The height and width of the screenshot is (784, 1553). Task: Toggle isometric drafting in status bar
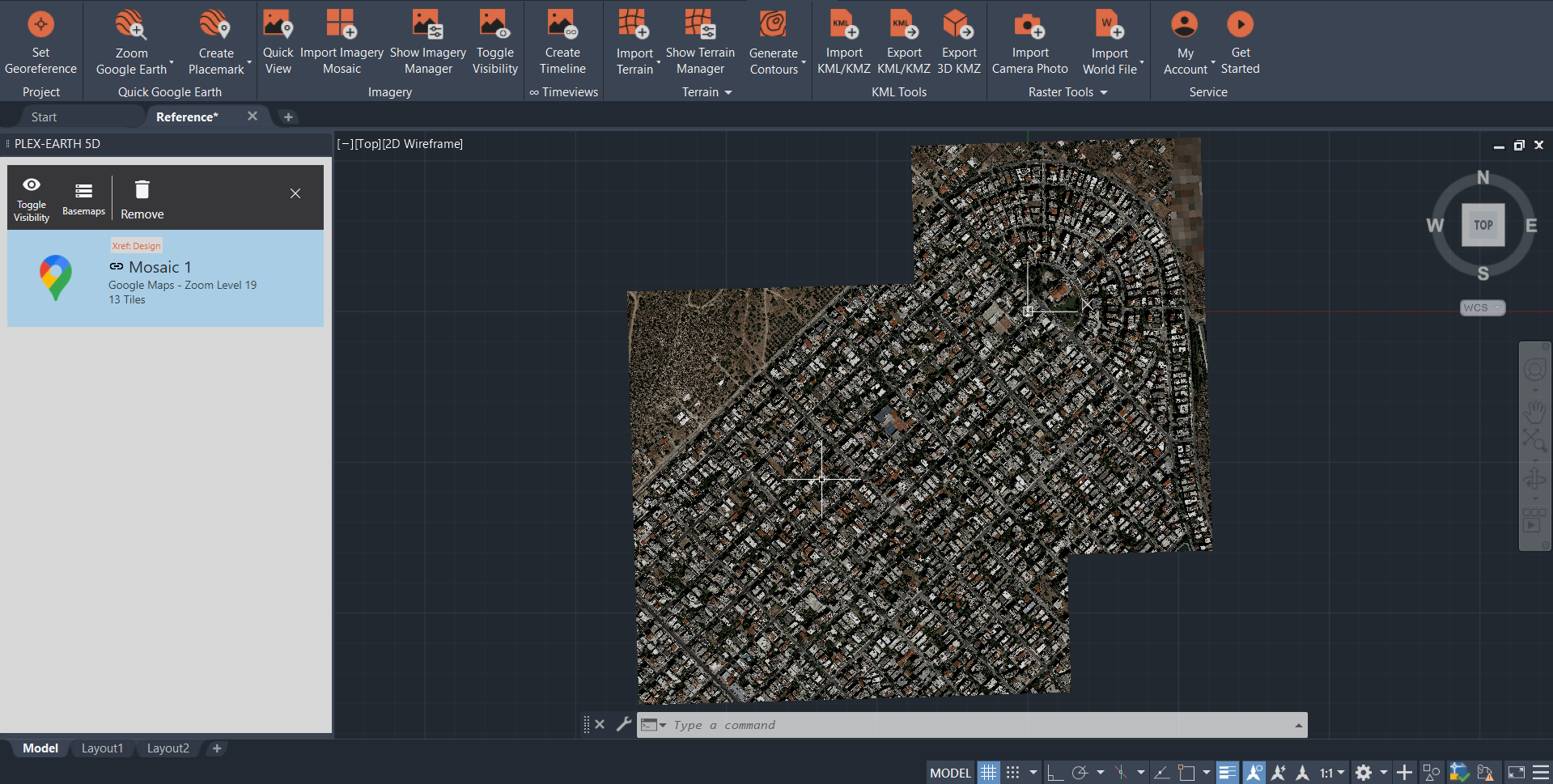[x=1121, y=773]
